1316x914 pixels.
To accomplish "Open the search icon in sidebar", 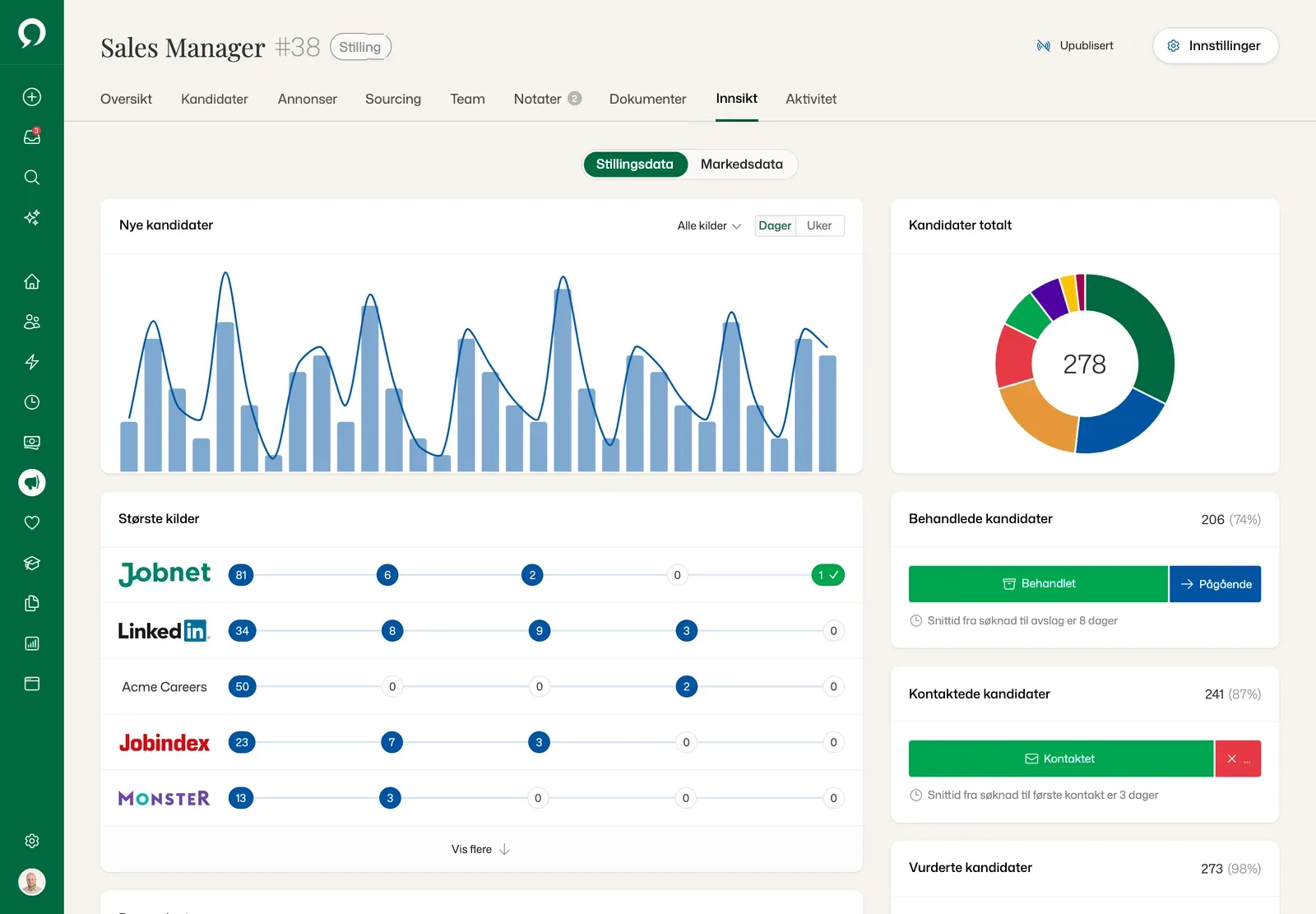I will tap(32, 177).
